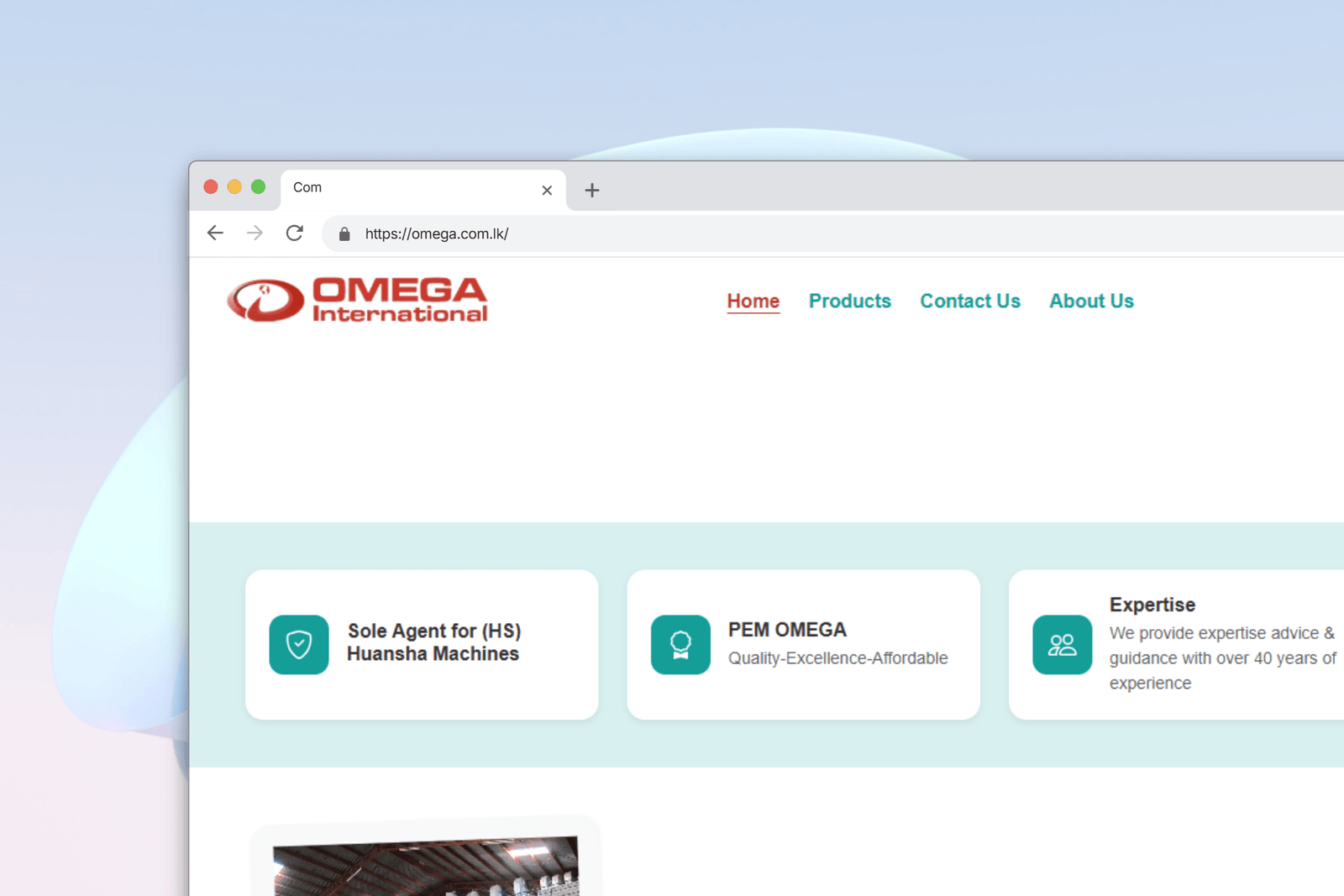Go to the Home nav link
Image resolution: width=1344 pixels, height=896 pixels.
(x=753, y=301)
